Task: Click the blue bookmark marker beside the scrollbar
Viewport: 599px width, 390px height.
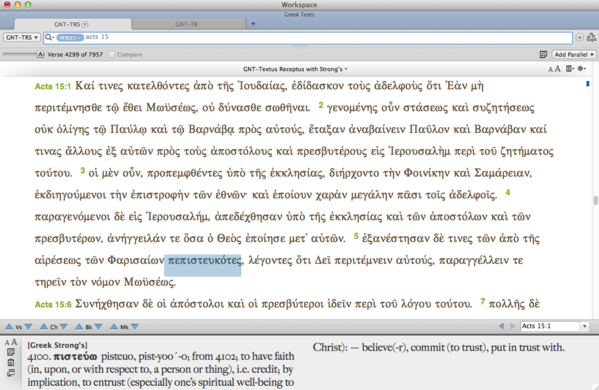Action: (x=588, y=84)
